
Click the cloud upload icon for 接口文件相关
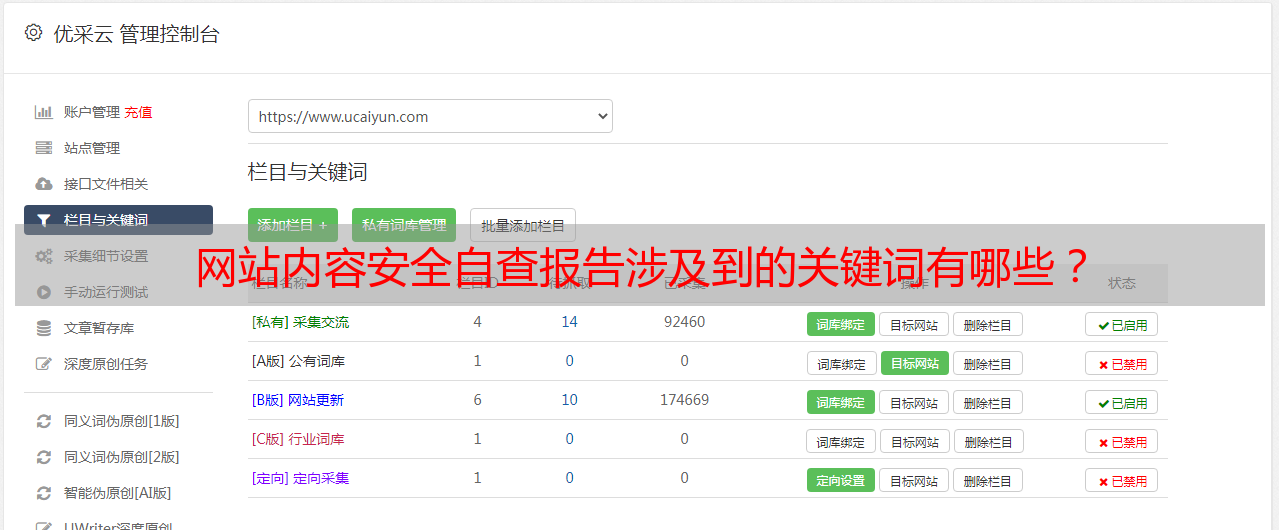[44, 184]
